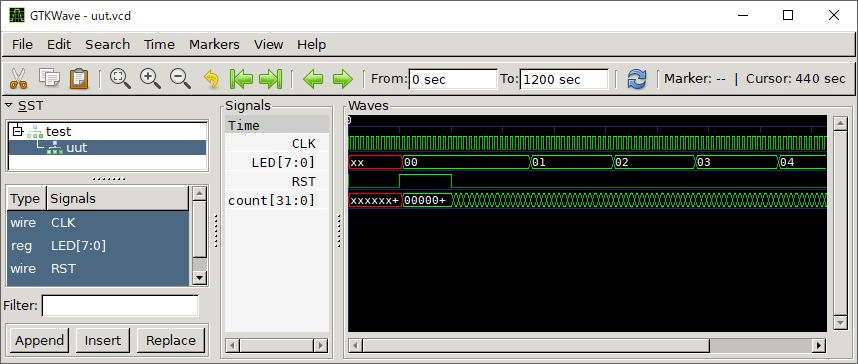
Task: Collapse the SST panel triangle
Action: [x=8, y=105]
